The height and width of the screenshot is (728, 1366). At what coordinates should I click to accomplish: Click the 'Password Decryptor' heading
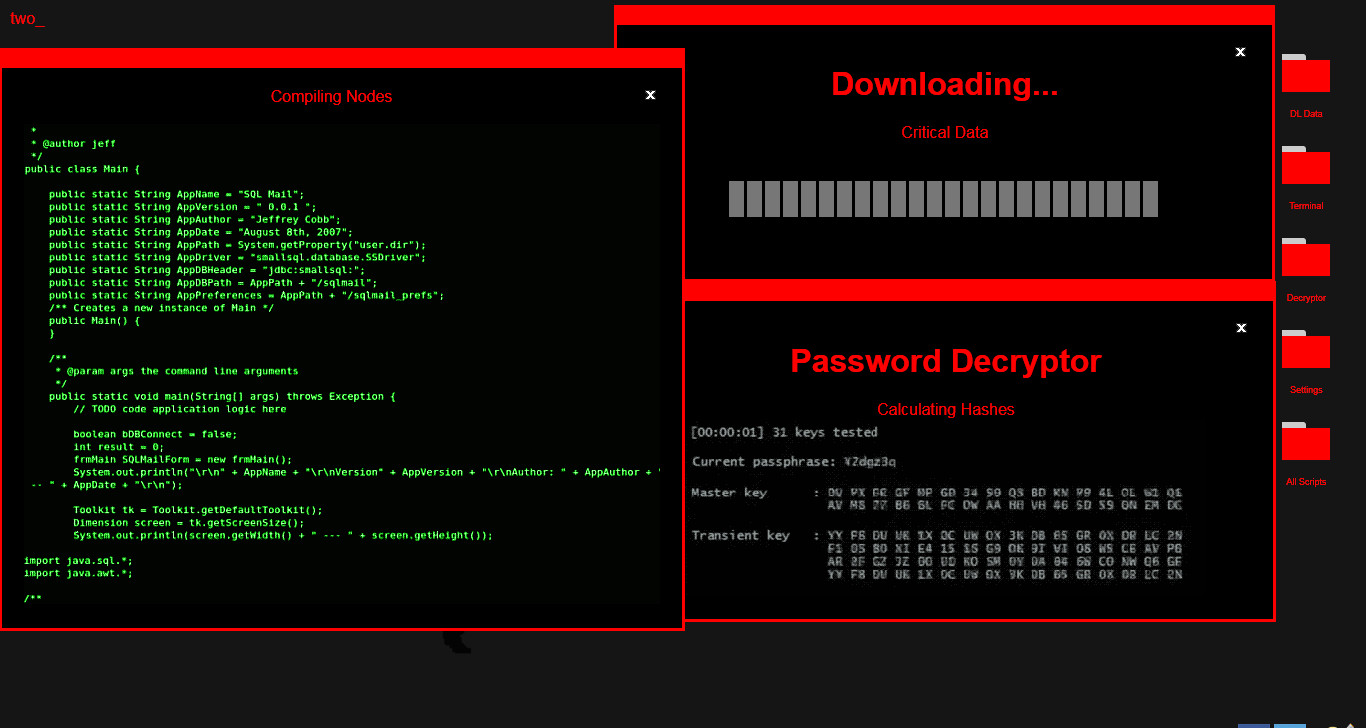(946, 361)
